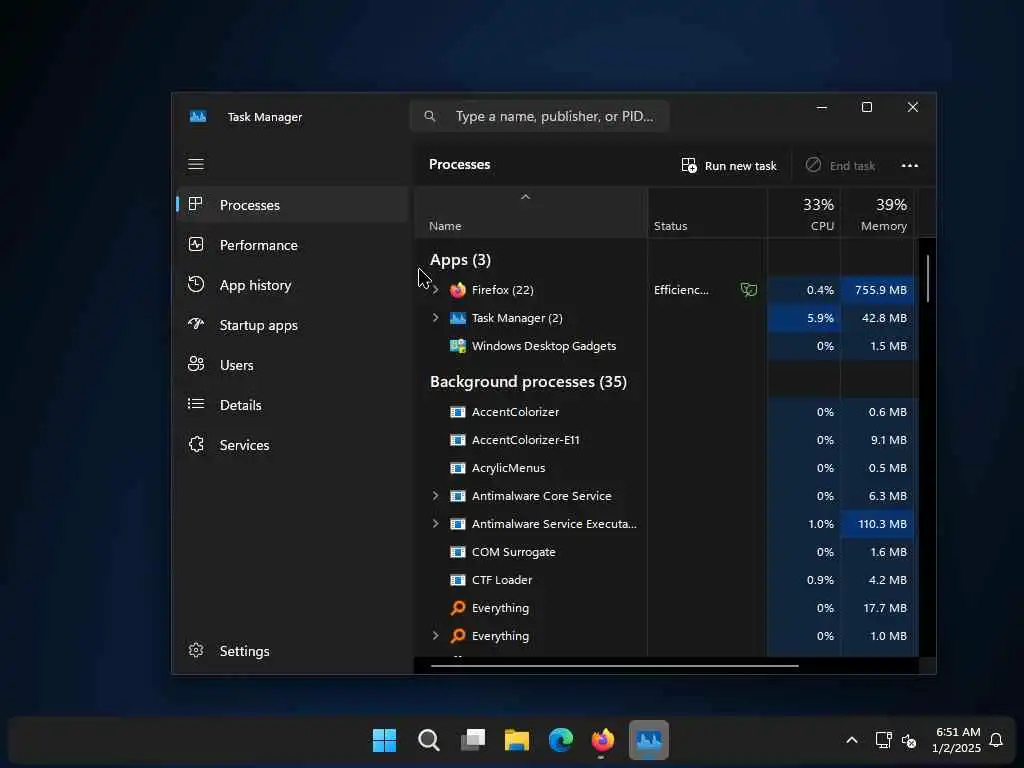The image size is (1024, 768).
Task: Click the App history clock icon
Action: (x=196, y=284)
